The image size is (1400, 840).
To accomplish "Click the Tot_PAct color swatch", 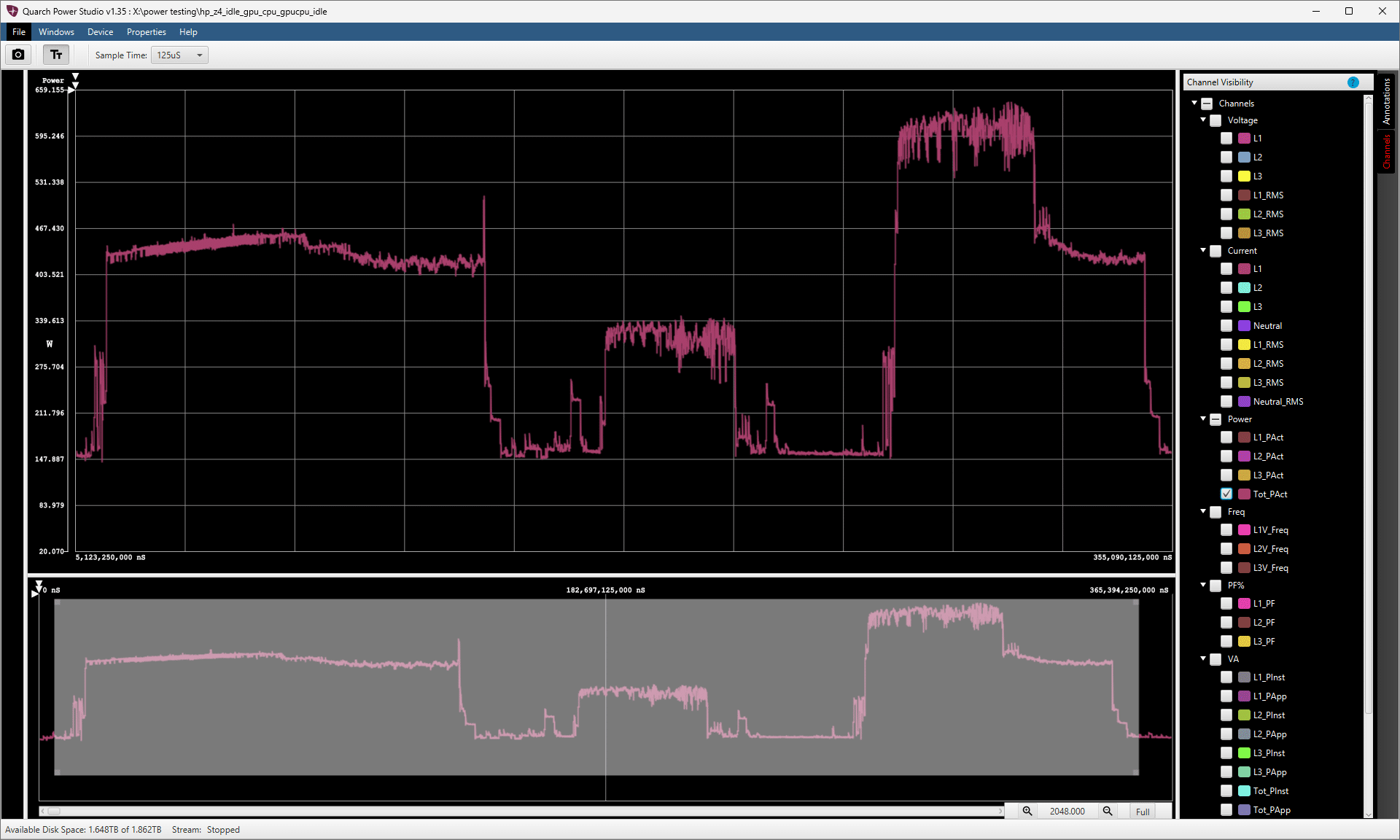I will click(x=1244, y=494).
